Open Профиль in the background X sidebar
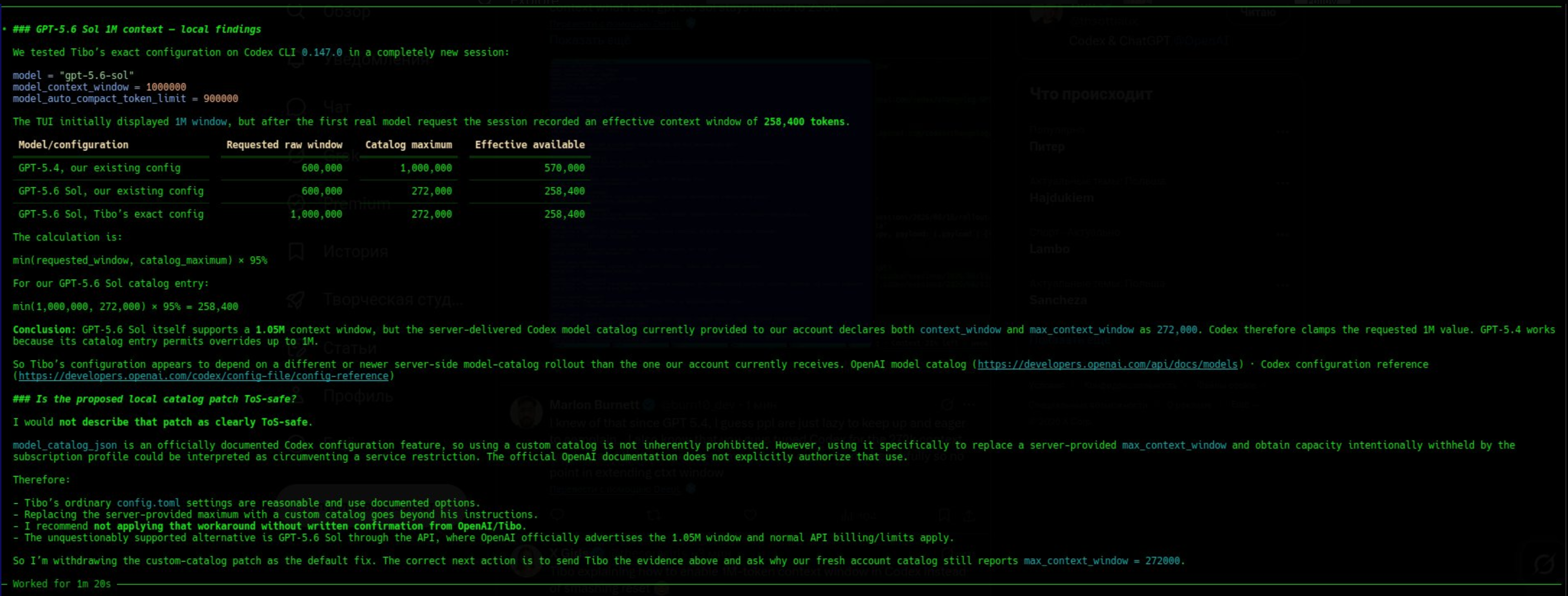1568x596 pixels. pos(358,396)
